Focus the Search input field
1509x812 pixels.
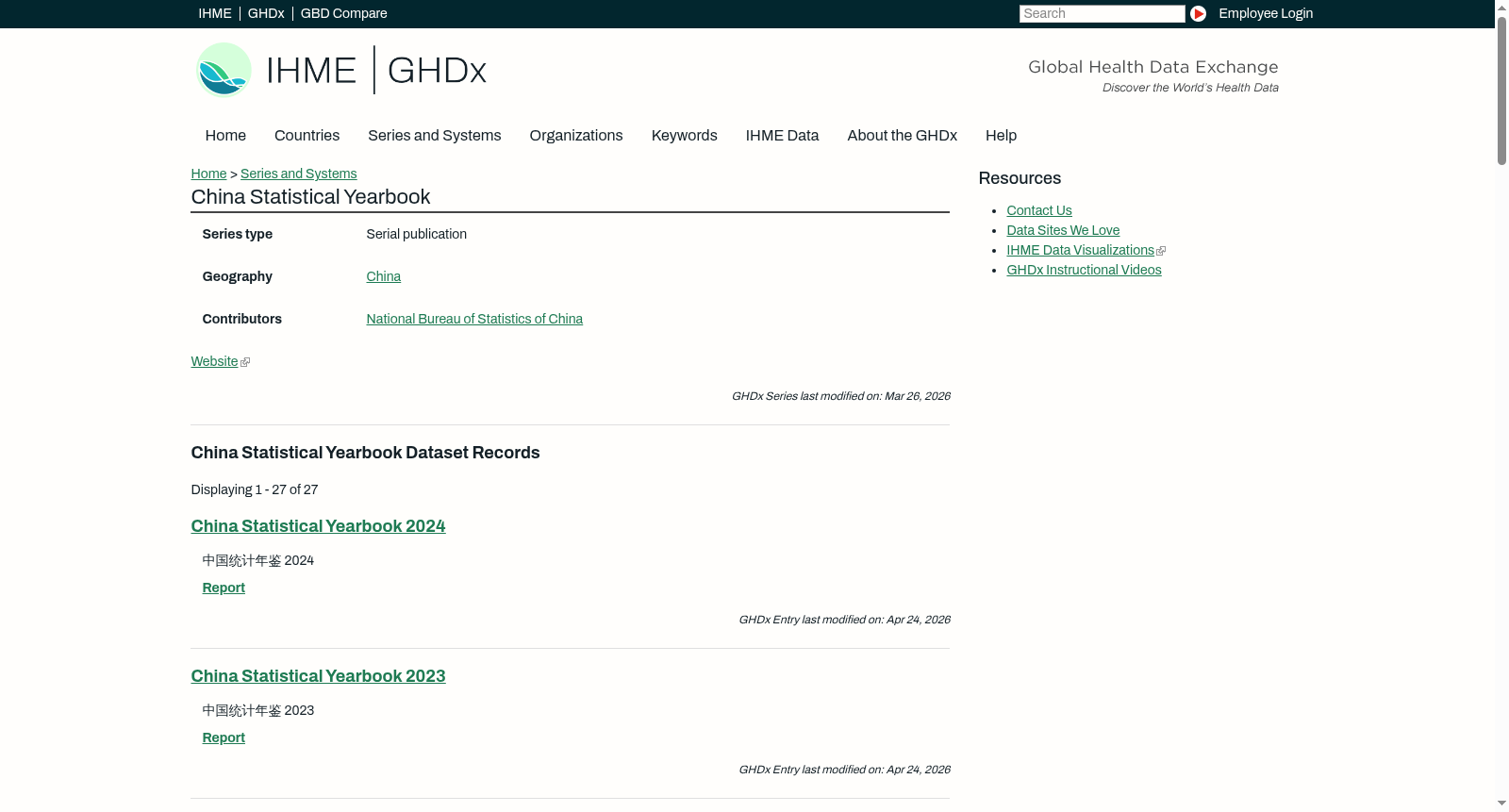1102,13
